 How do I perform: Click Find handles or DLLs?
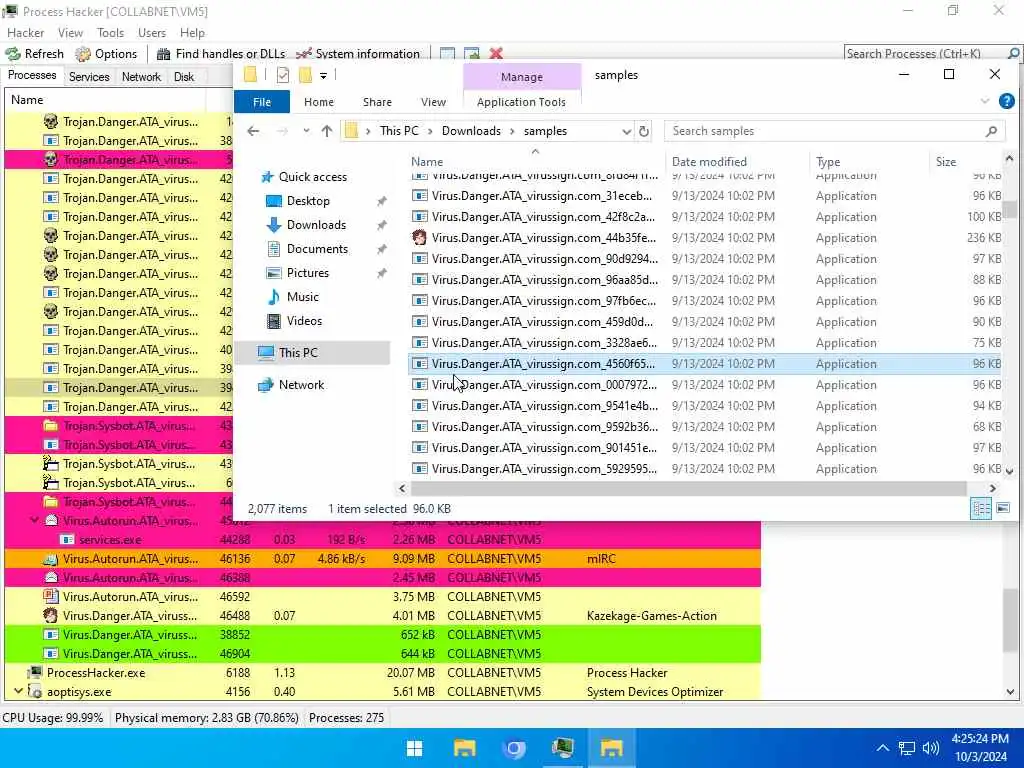(x=221, y=54)
